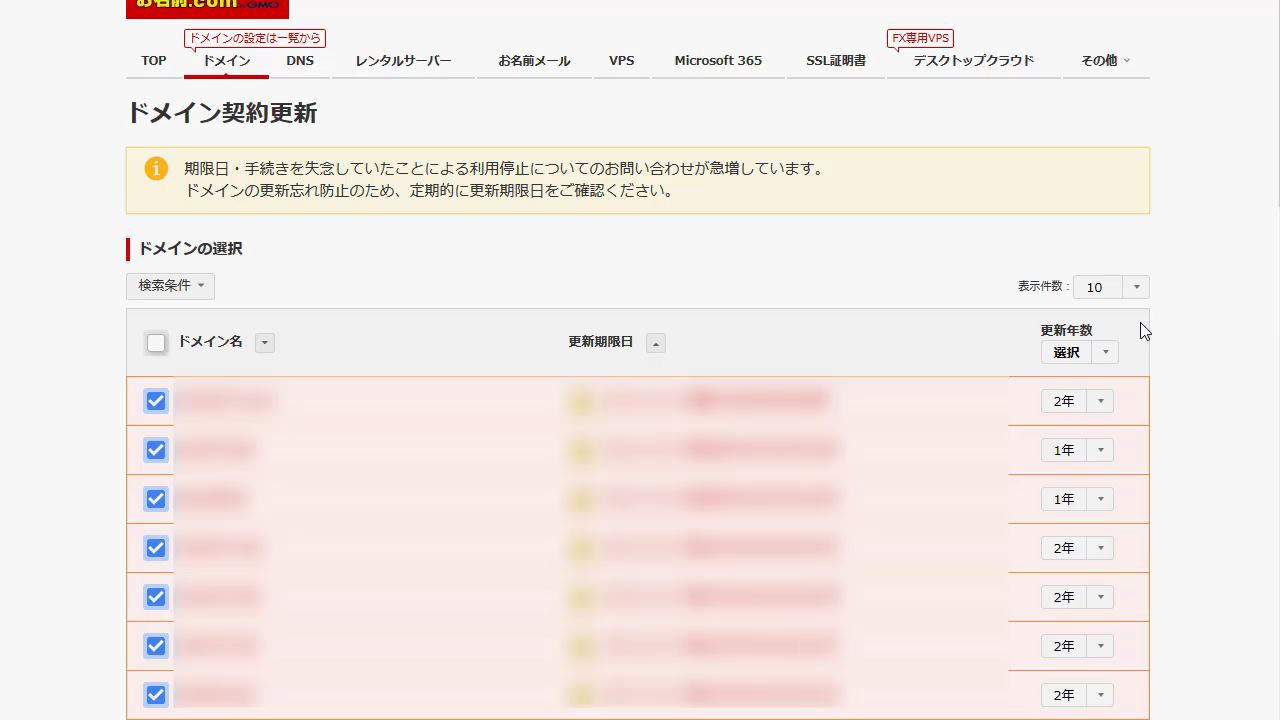The image size is (1280, 720).
Task: Toggle the select-all domains checkbox
Action: (x=156, y=343)
